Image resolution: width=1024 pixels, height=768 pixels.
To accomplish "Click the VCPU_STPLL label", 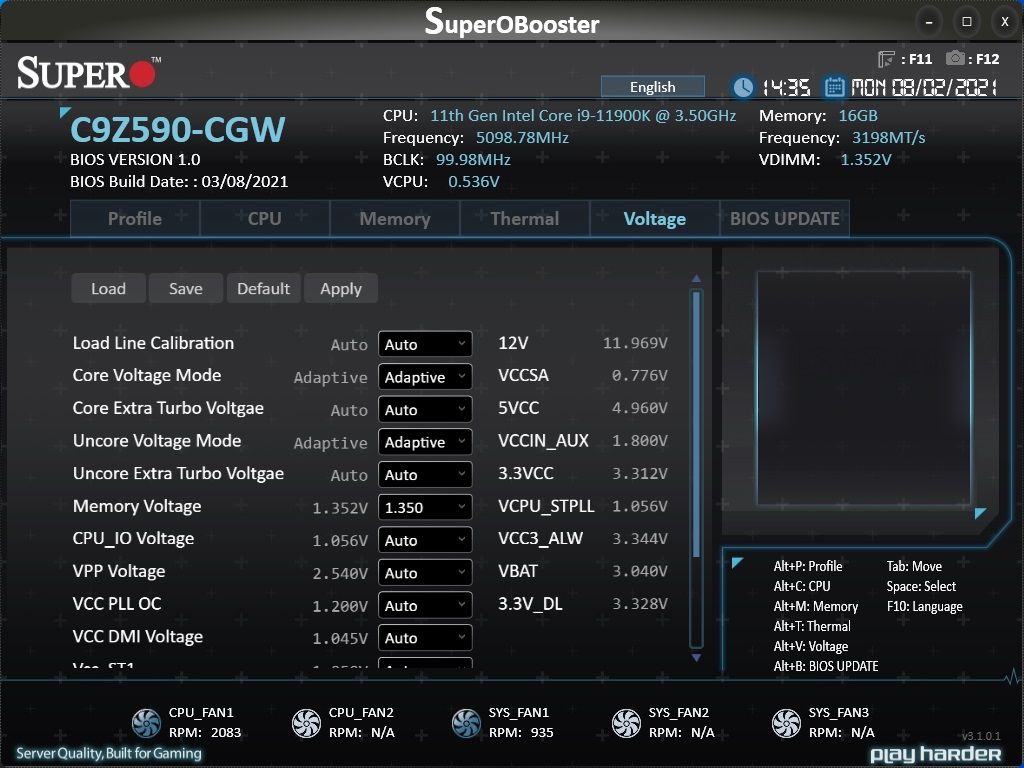I will pos(546,507).
